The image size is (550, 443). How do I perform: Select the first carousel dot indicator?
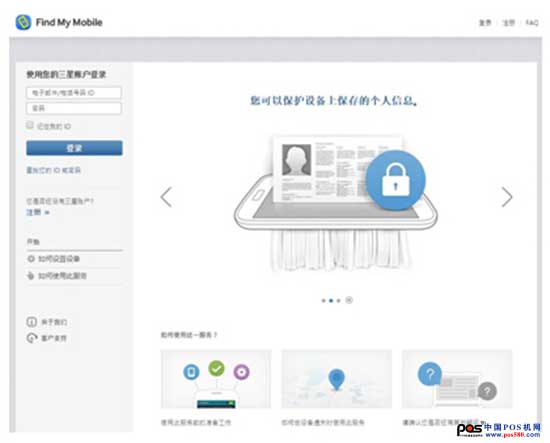323,301
